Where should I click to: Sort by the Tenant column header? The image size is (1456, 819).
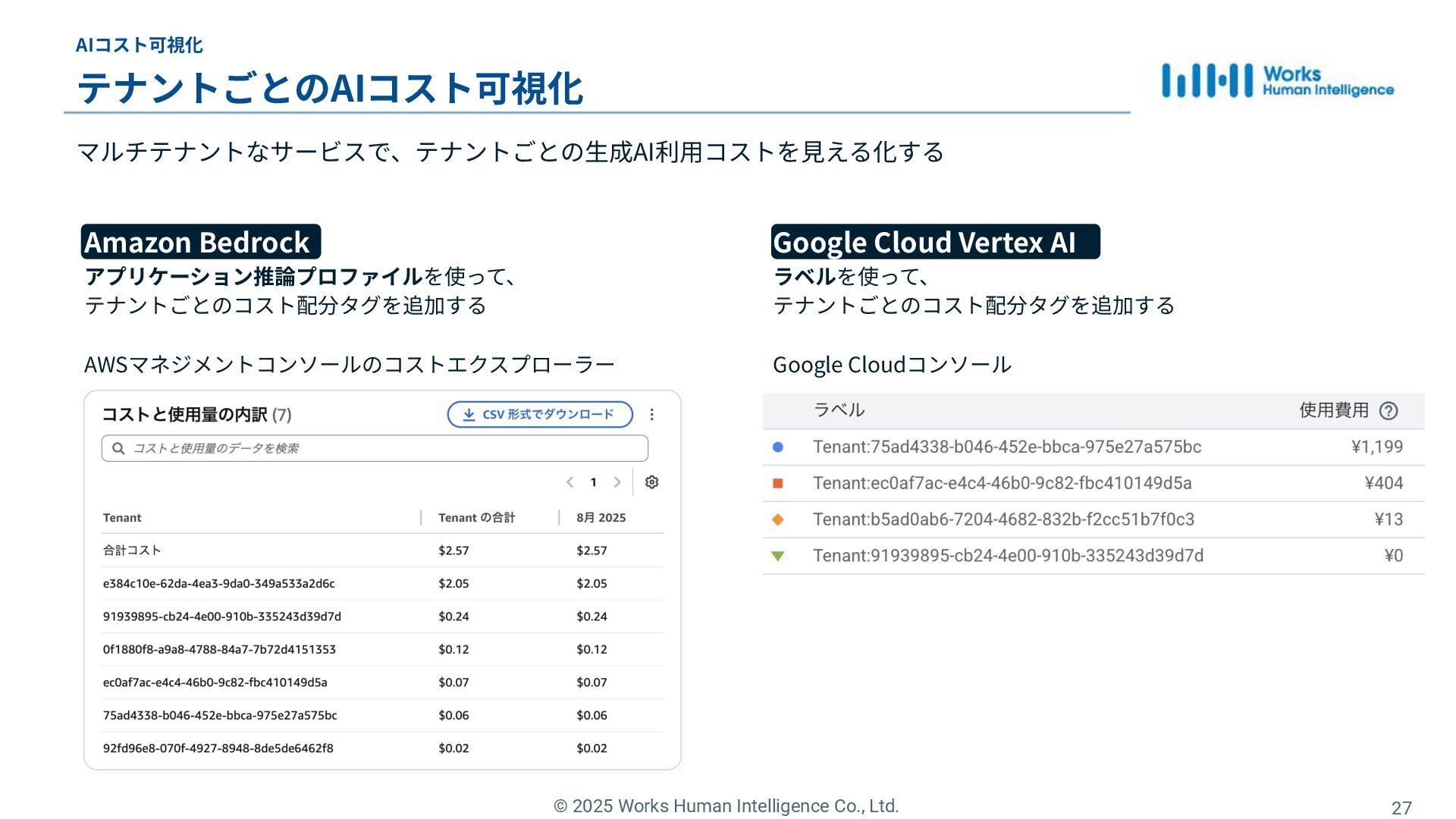(x=122, y=518)
